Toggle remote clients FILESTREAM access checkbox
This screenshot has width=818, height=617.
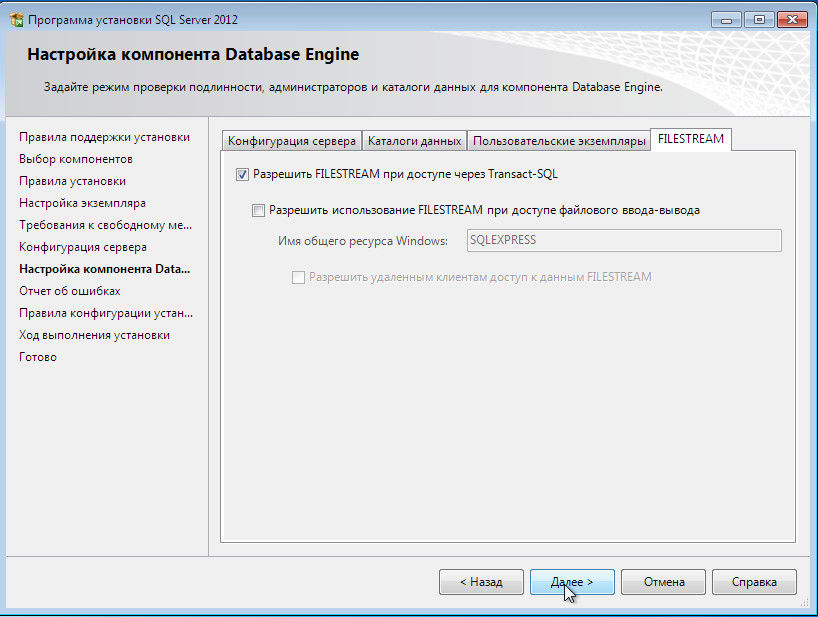click(298, 277)
